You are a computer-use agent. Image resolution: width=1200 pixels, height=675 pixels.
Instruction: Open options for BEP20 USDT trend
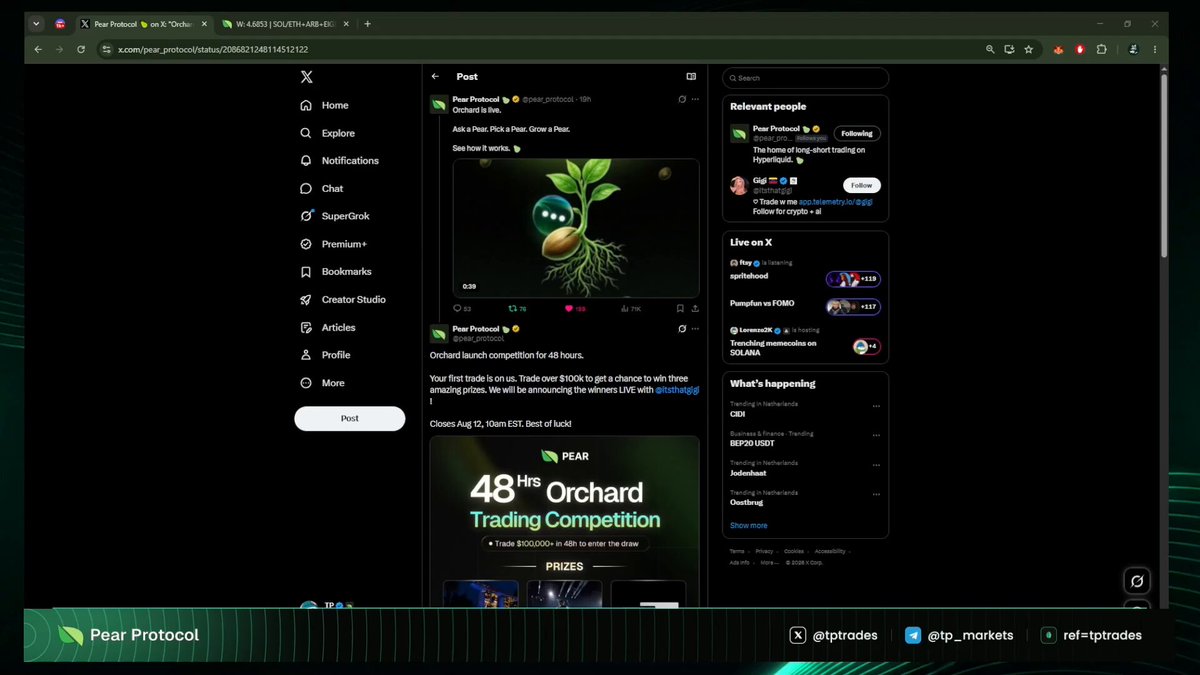coord(876,436)
